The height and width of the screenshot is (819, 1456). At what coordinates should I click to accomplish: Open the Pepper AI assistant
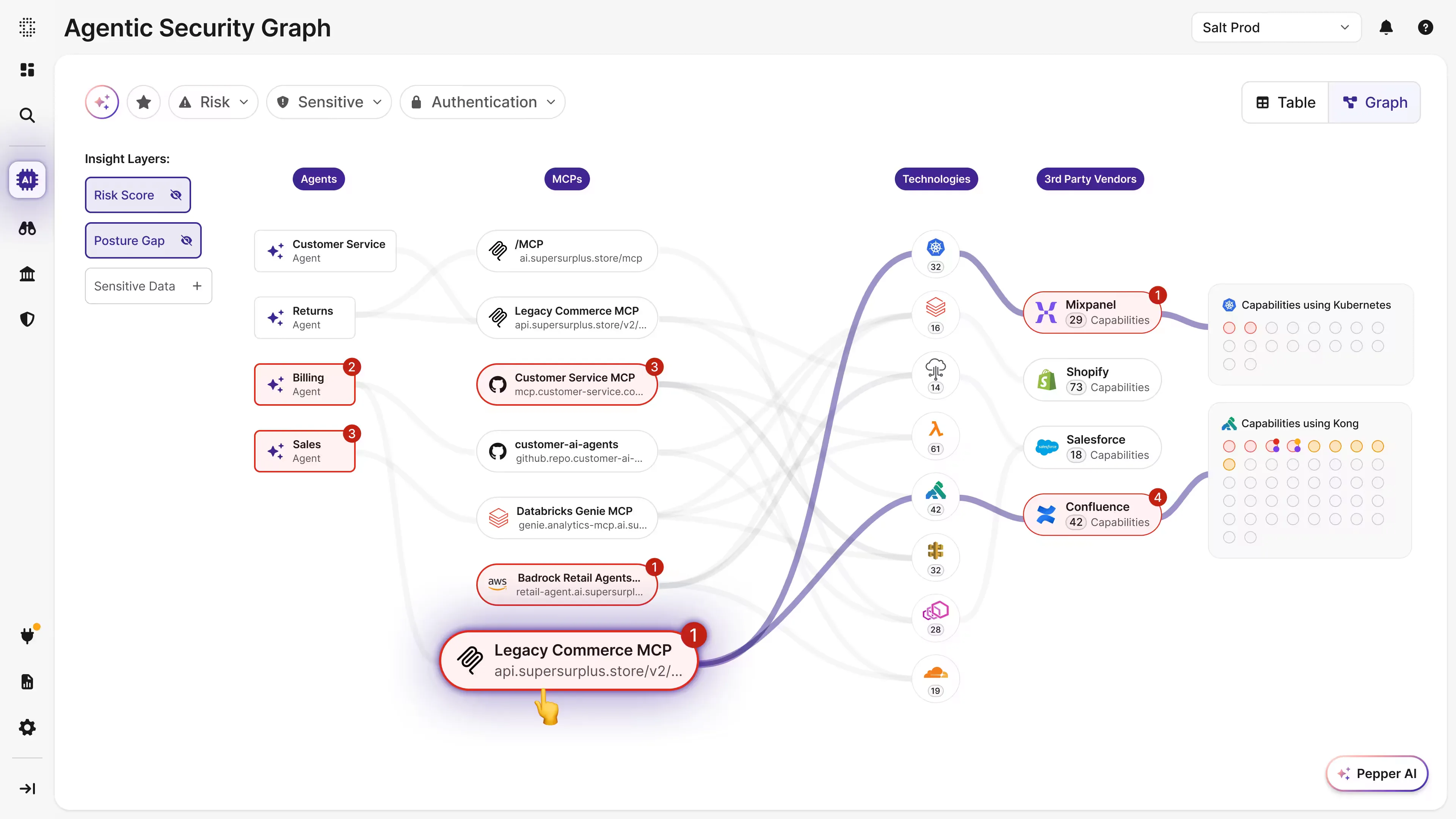coord(1377,773)
